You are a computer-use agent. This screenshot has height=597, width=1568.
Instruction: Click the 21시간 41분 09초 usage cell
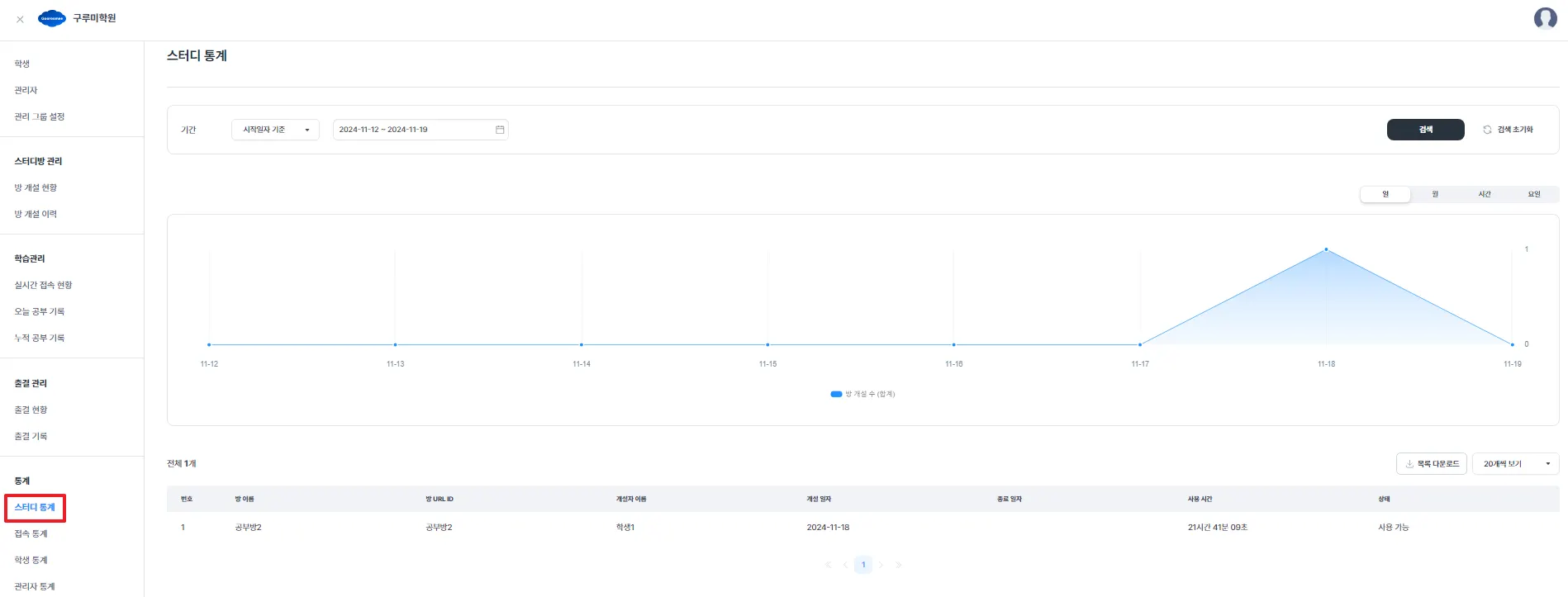1218,527
